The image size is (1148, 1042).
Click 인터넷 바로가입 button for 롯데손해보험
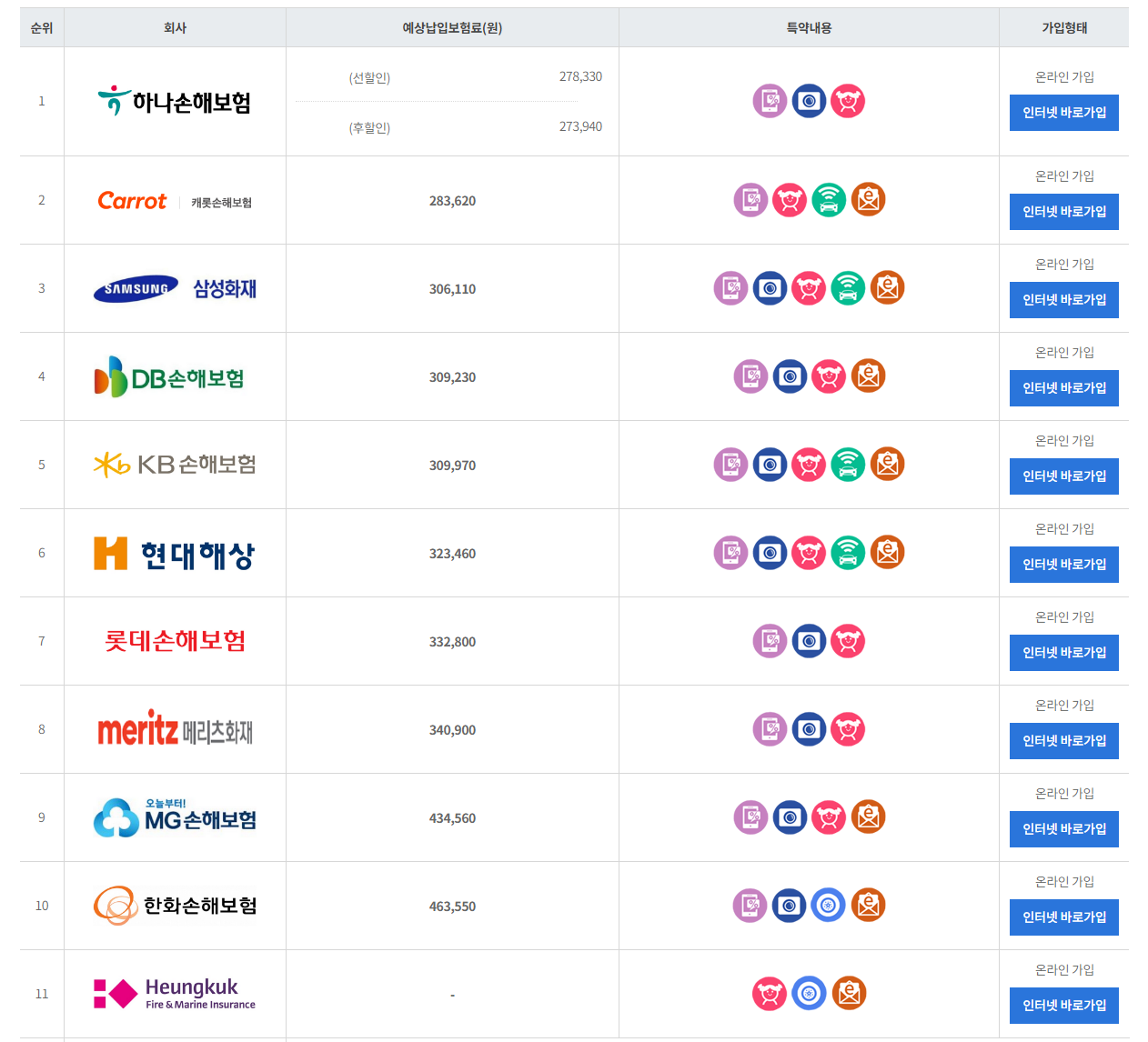1064,653
